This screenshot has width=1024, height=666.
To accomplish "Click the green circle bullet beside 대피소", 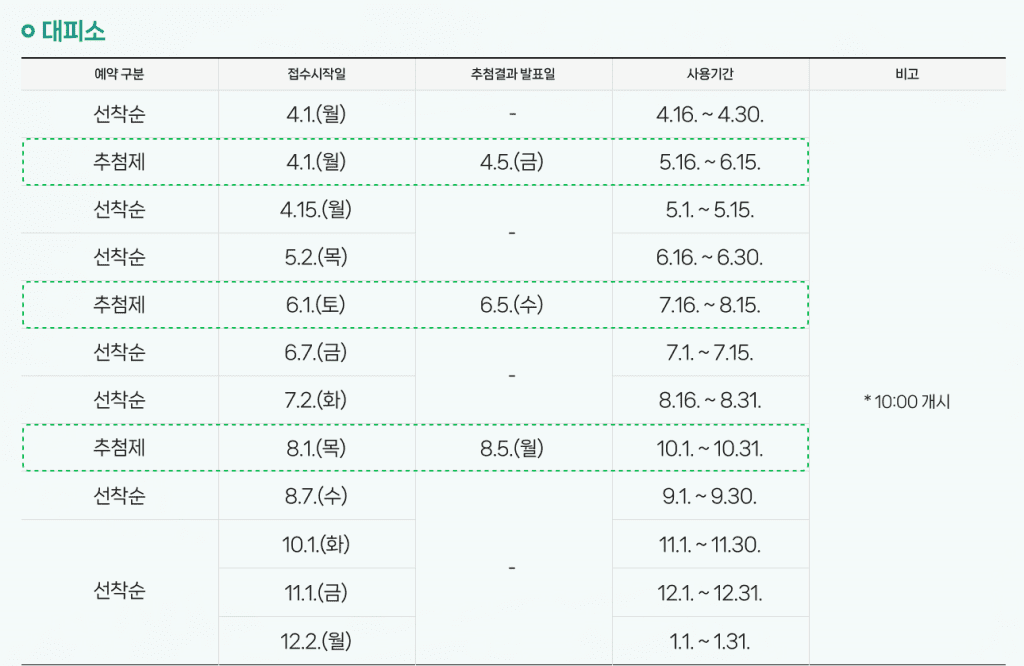I will (28, 31).
